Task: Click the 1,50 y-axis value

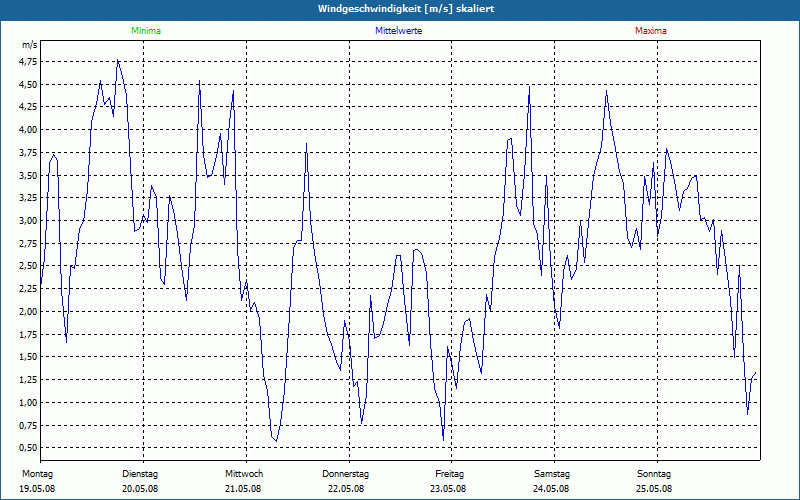Action: [29, 357]
